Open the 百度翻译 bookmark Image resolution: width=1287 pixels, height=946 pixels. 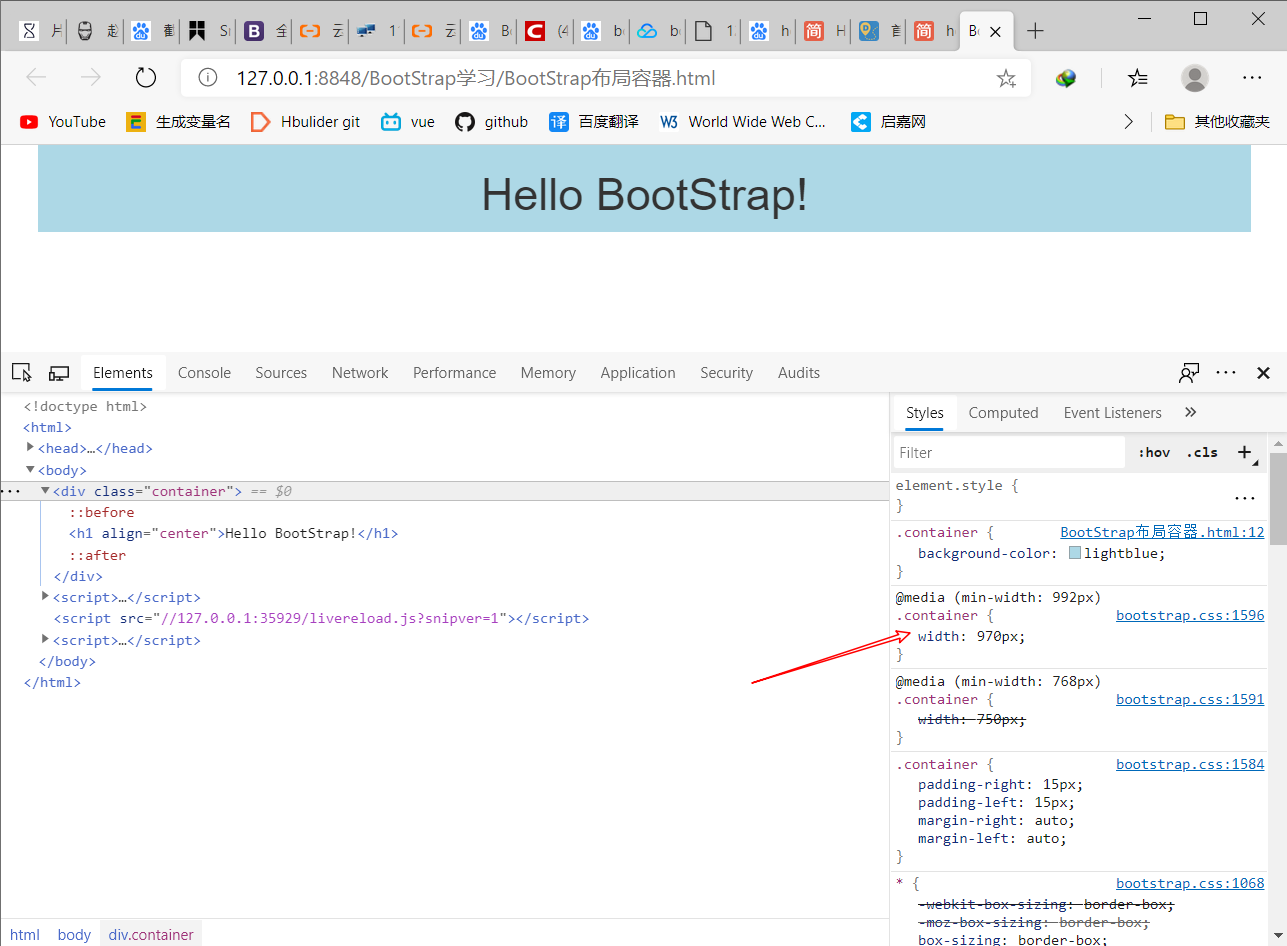click(x=594, y=122)
